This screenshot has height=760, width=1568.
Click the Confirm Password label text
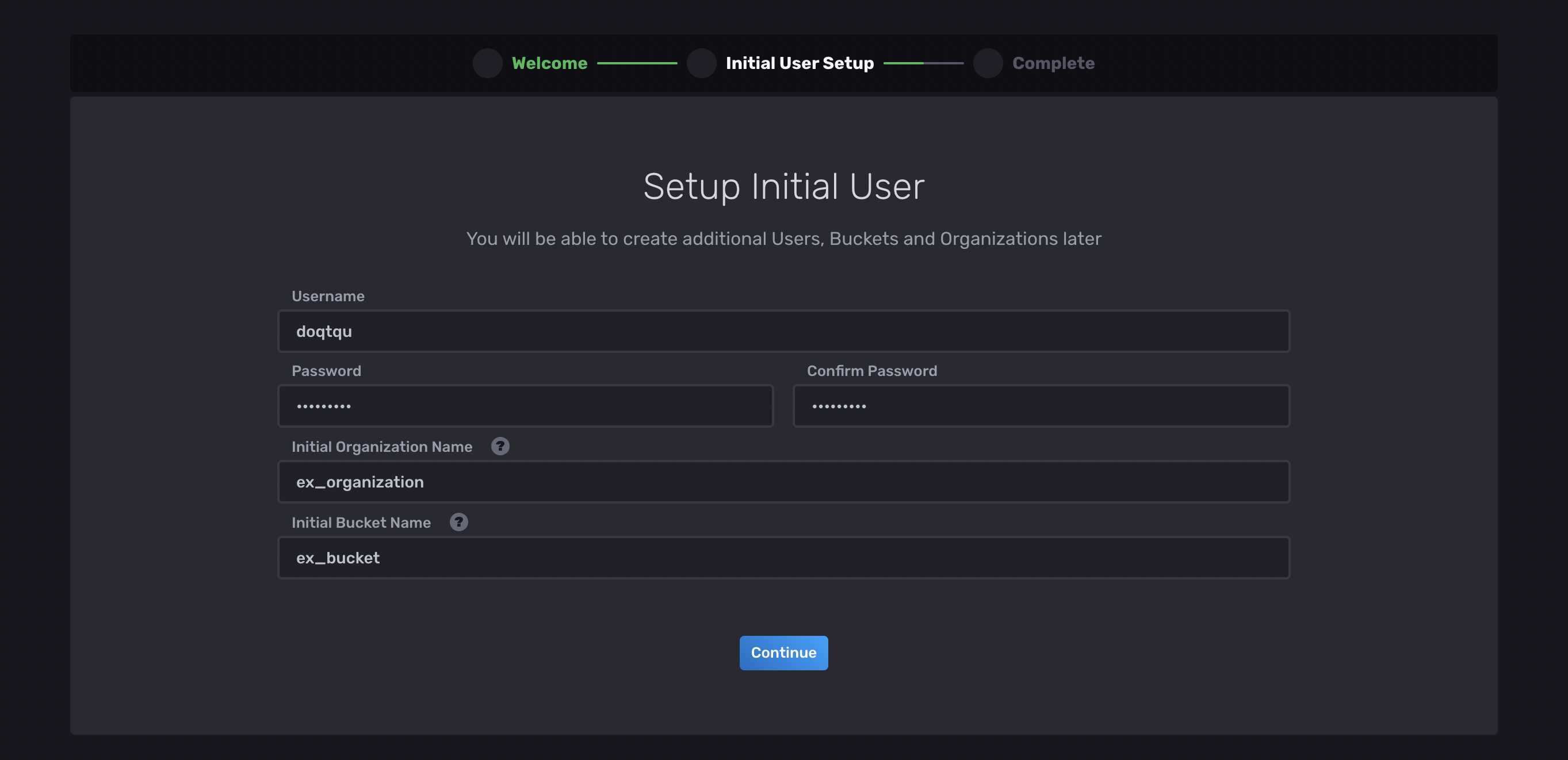coord(871,371)
